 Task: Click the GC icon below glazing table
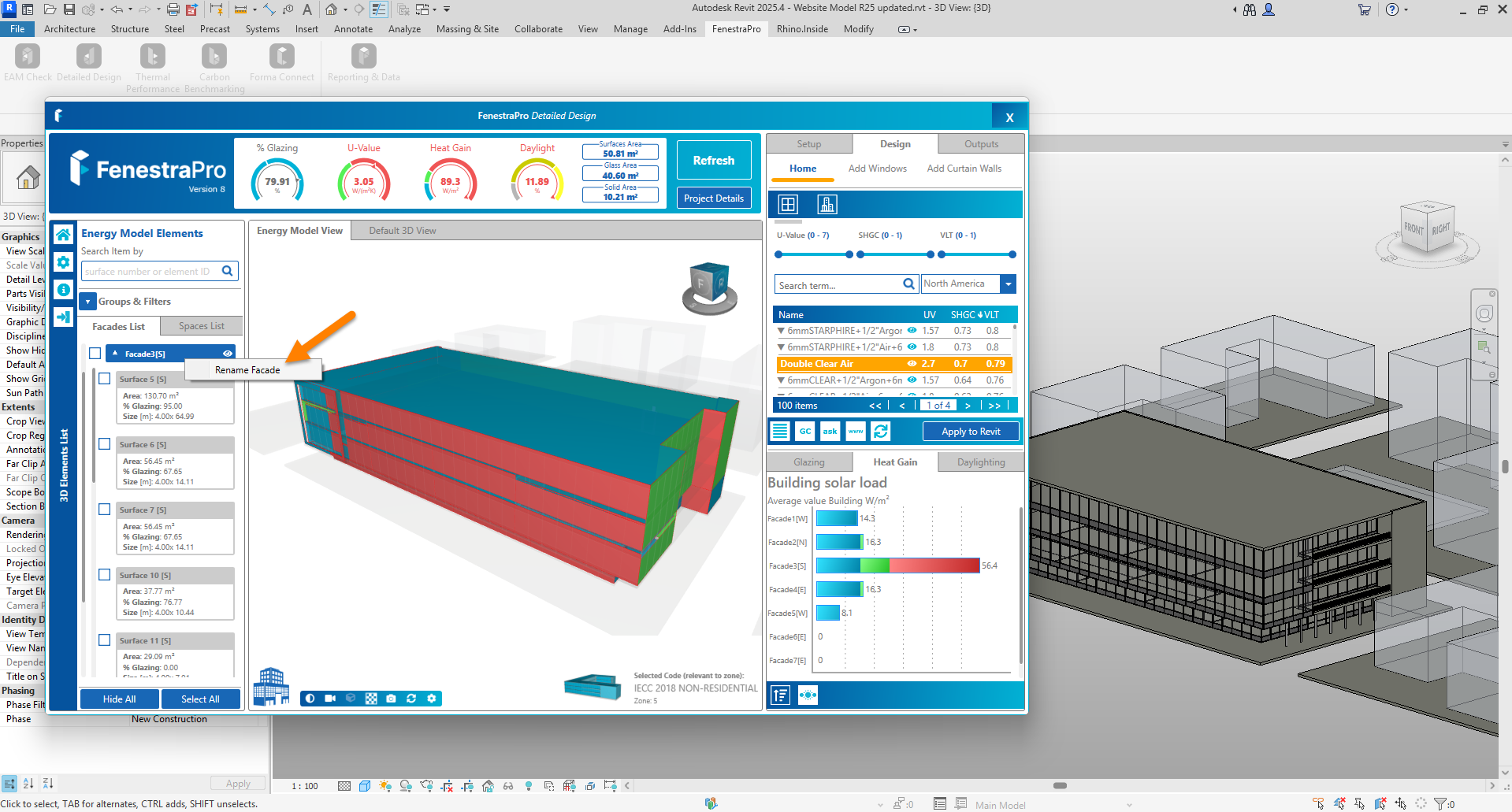805,431
